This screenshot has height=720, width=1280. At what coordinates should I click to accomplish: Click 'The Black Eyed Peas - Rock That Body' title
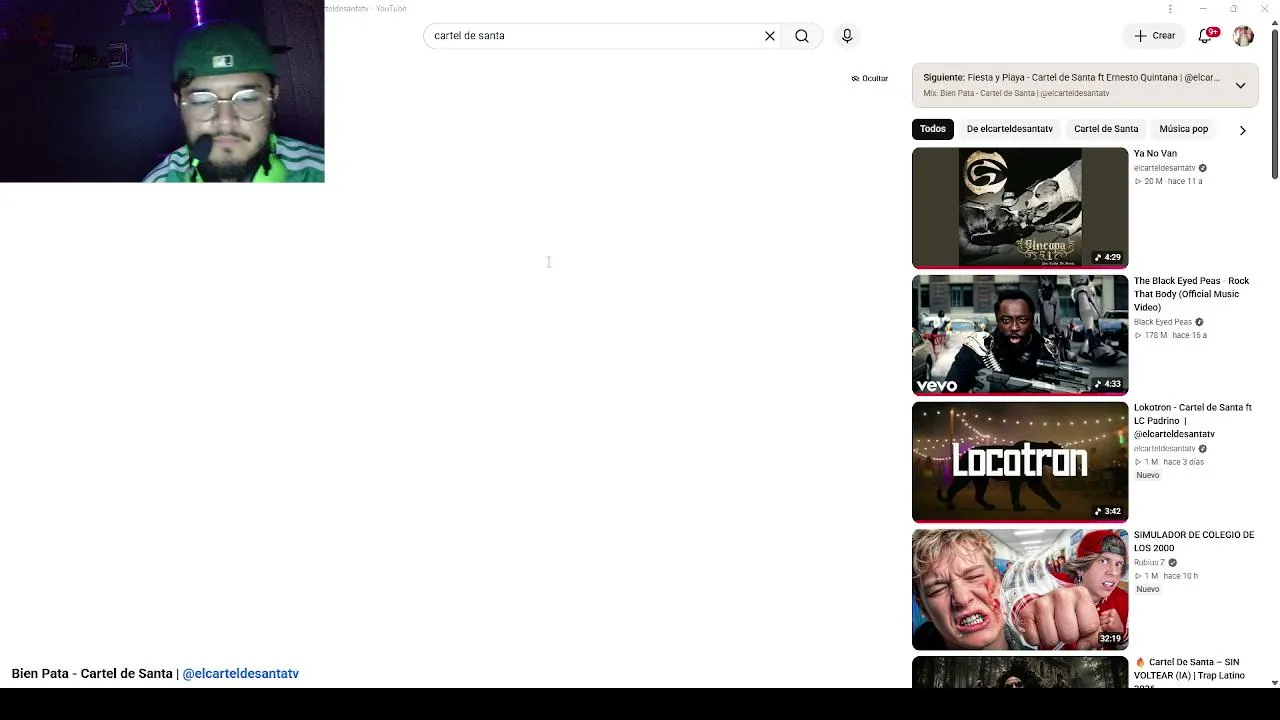tap(1192, 294)
